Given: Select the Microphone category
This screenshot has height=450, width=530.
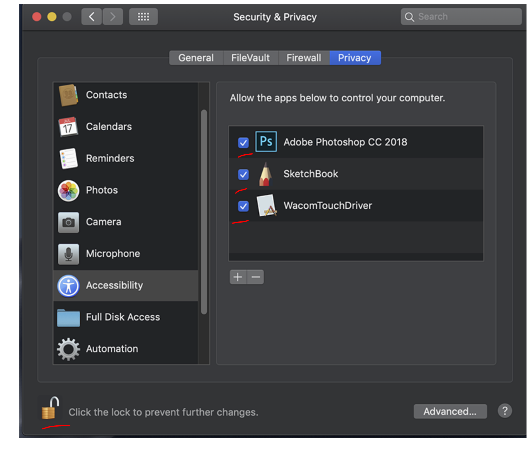Looking at the screenshot, I should 126,254.
